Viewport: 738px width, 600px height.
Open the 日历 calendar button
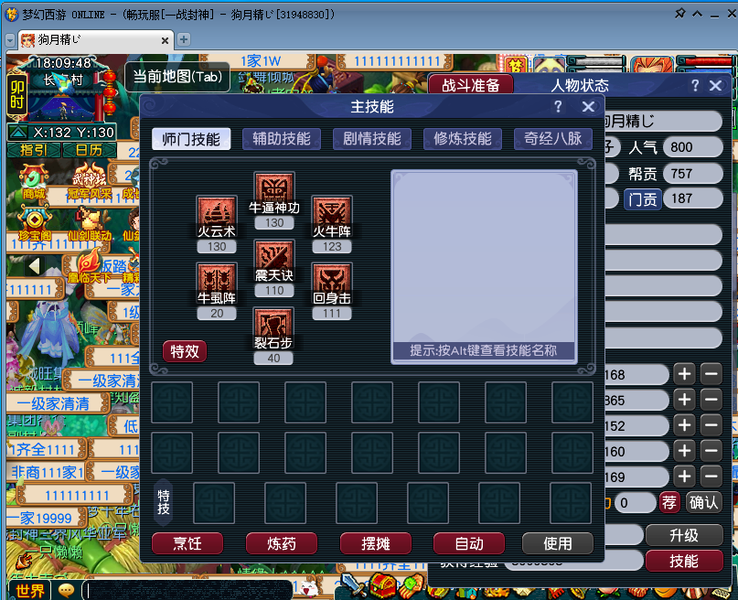click(x=89, y=150)
